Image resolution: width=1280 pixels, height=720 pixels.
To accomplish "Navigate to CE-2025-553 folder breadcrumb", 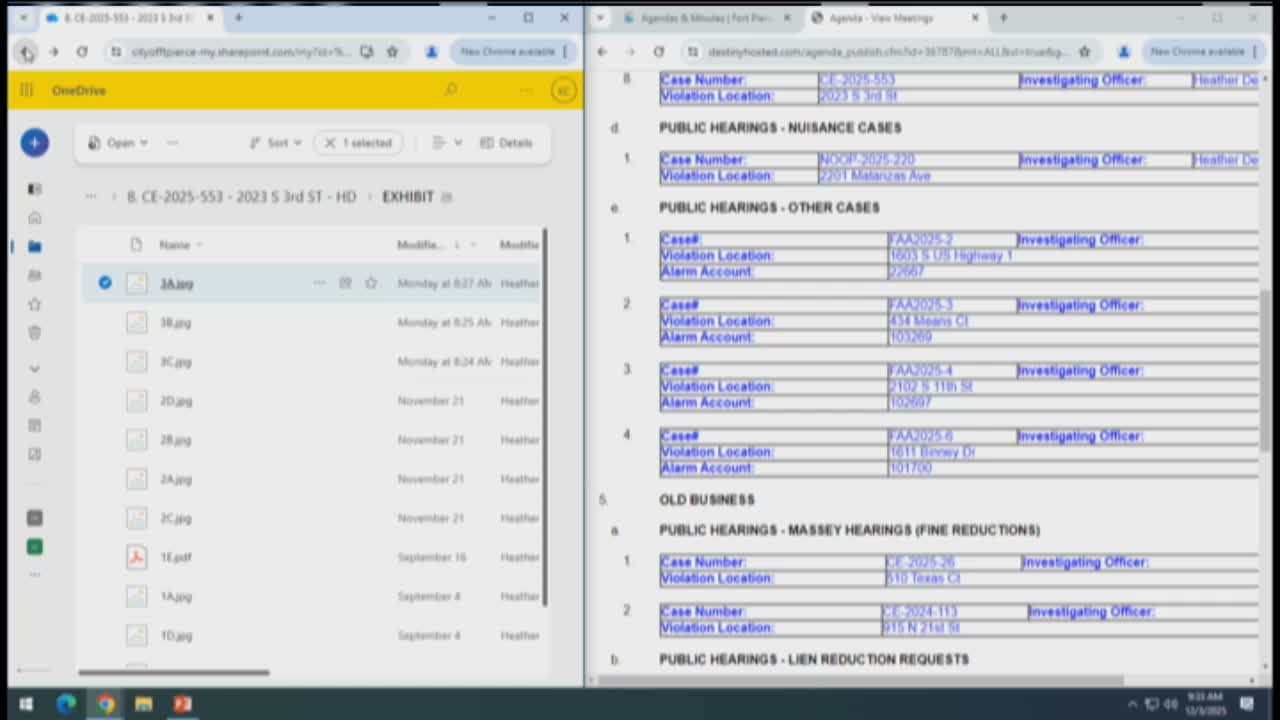I will click(241, 197).
